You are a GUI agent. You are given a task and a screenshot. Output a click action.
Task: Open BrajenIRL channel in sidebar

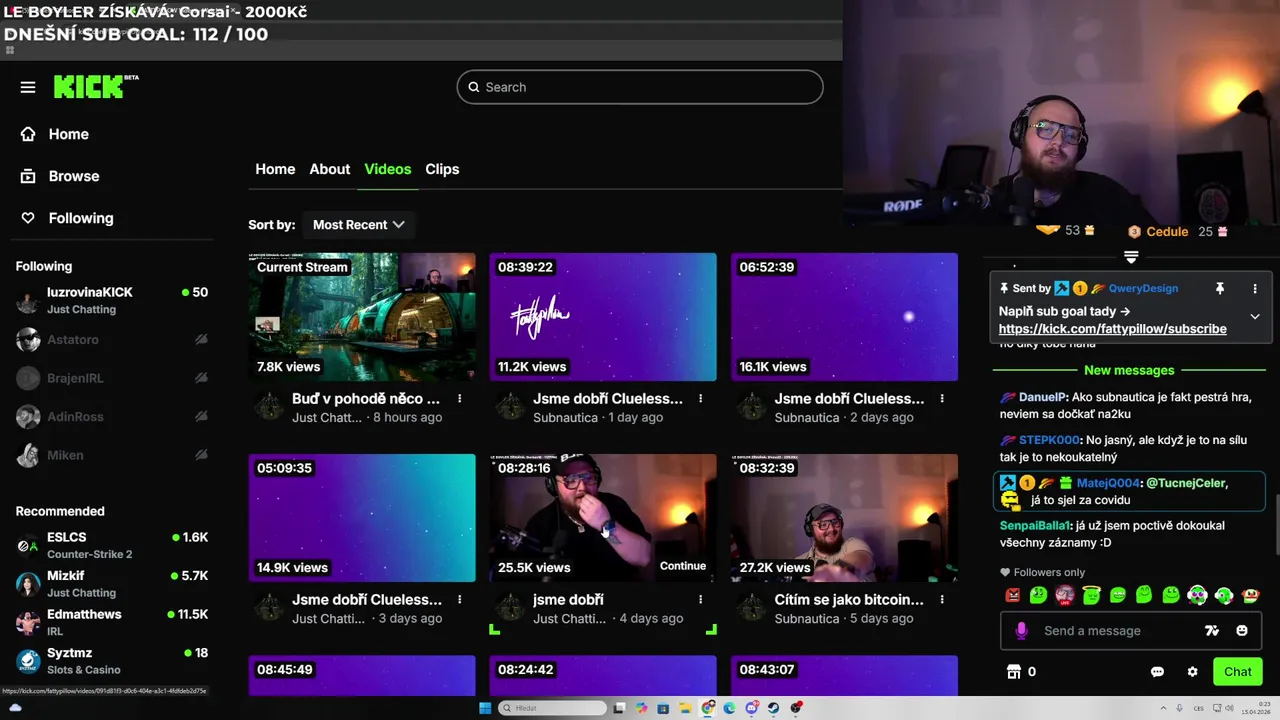[x=112, y=378]
